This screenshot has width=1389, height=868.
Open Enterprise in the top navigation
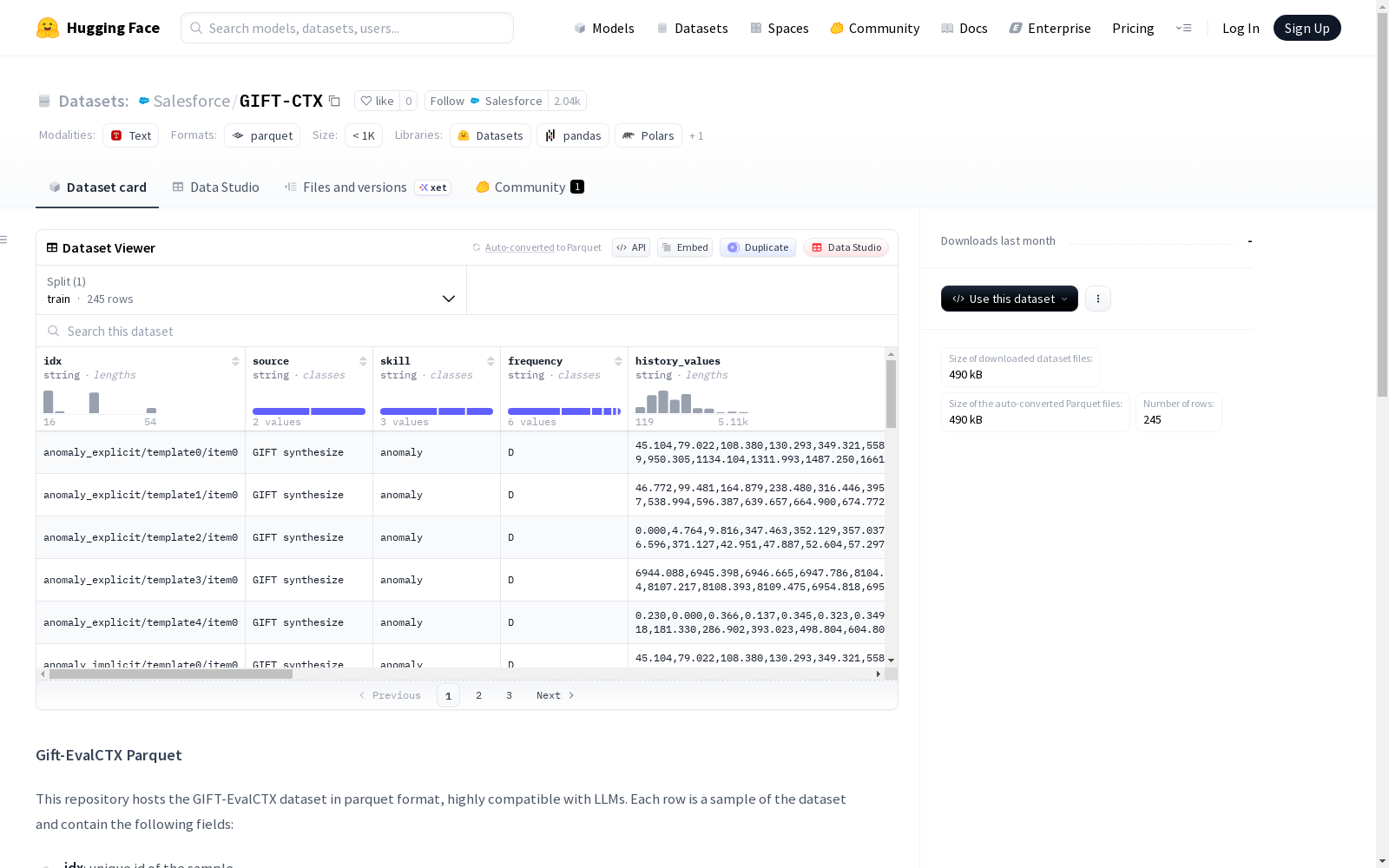[1050, 28]
